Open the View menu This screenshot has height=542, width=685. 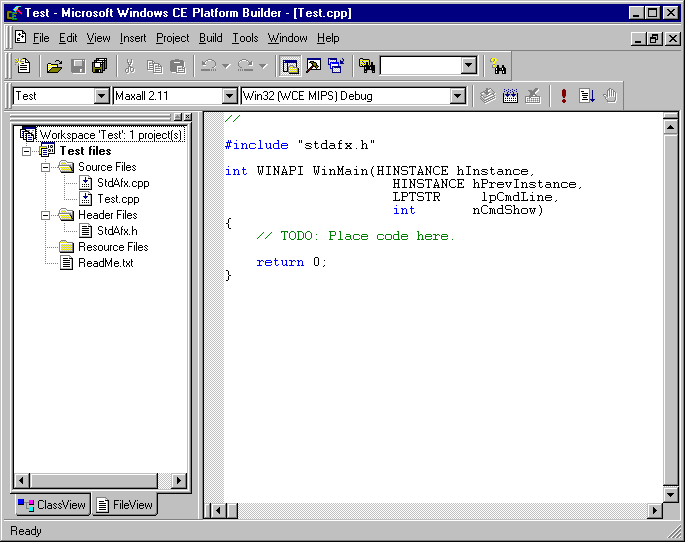tap(98, 38)
